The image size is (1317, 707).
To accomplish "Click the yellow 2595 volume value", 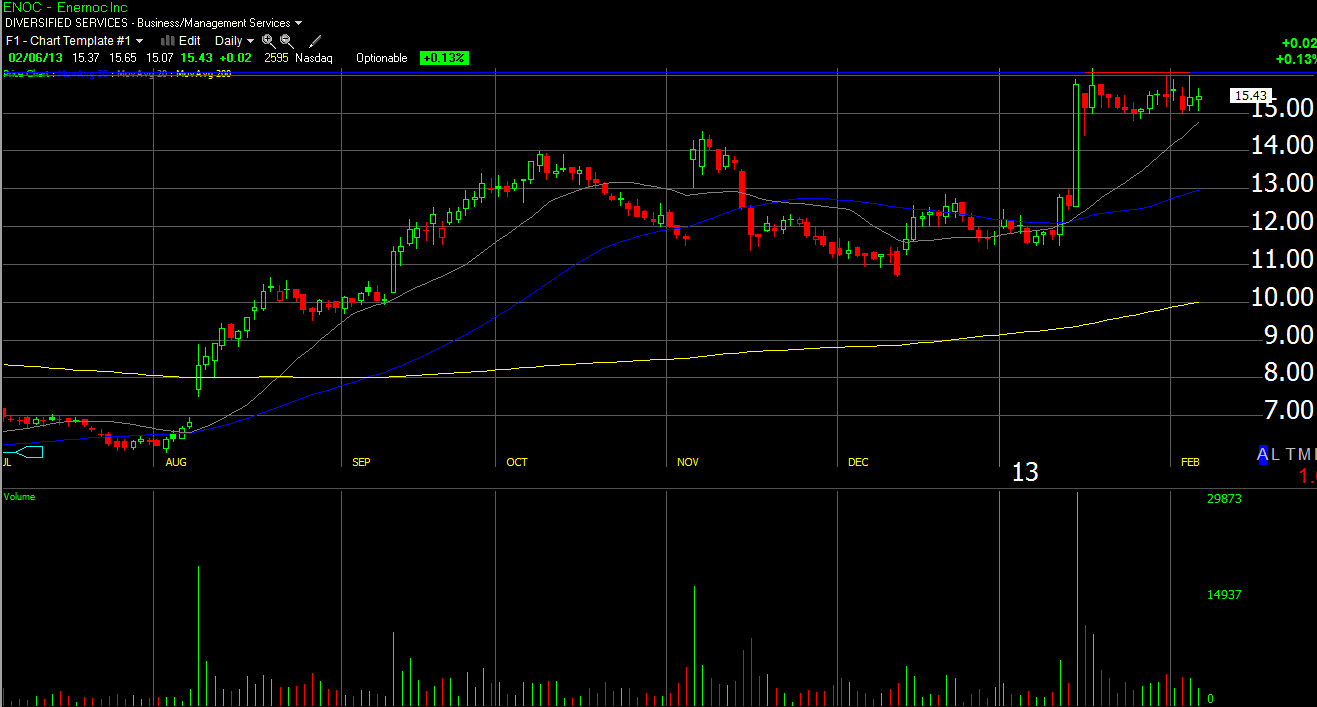I will pyautogui.click(x=276, y=58).
